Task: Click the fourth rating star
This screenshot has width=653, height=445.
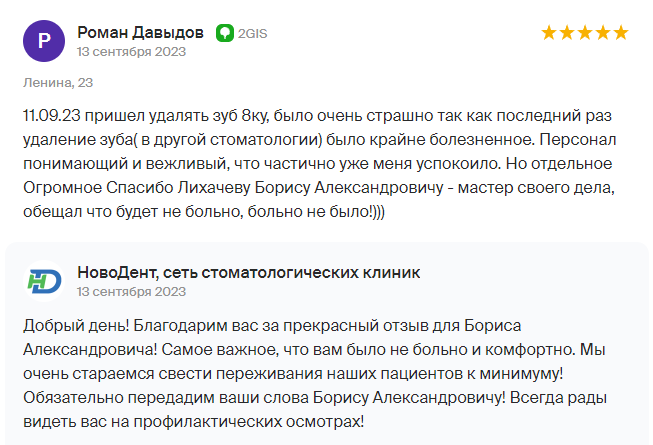Action: pyautogui.click(x=603, y=32)
